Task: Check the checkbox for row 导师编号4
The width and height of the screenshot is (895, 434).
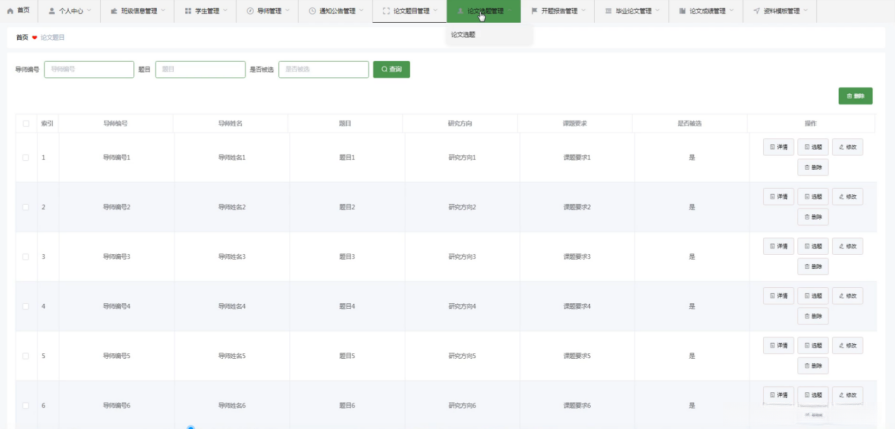Action: pos(26,306)
